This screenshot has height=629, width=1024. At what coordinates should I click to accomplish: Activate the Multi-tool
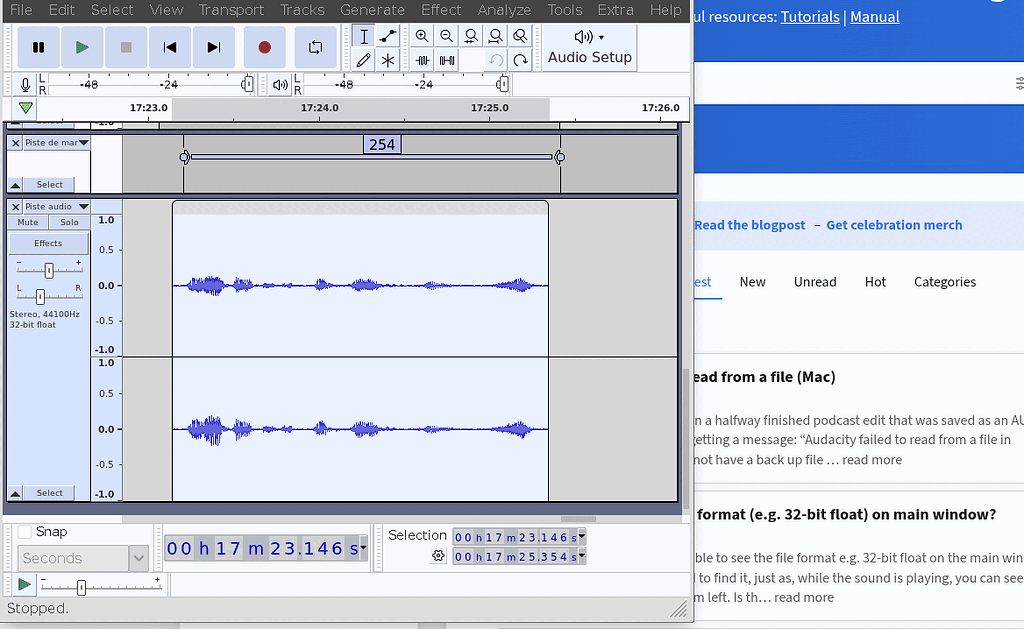point(388,60)
